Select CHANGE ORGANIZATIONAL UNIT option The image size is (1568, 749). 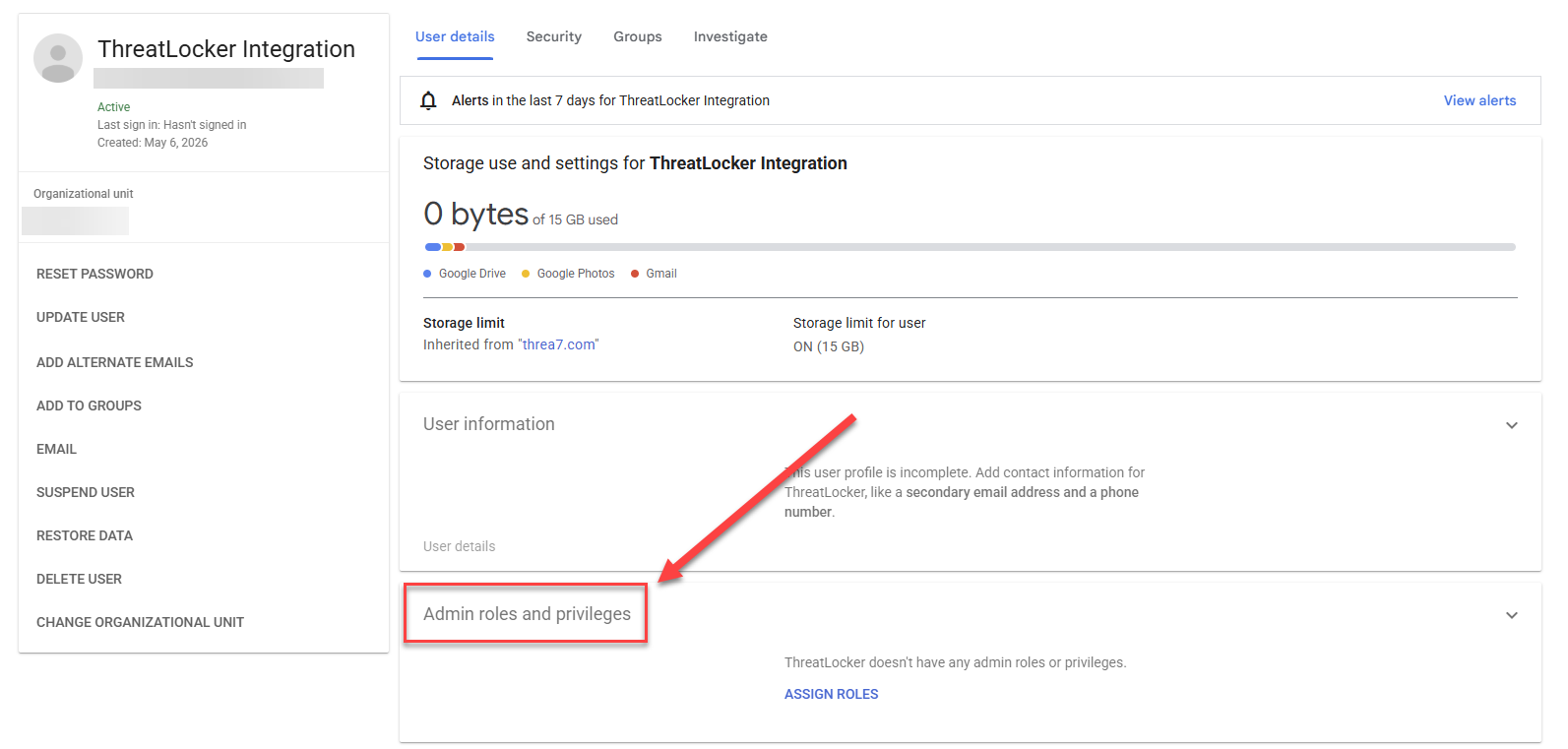[x=140, y=622]
